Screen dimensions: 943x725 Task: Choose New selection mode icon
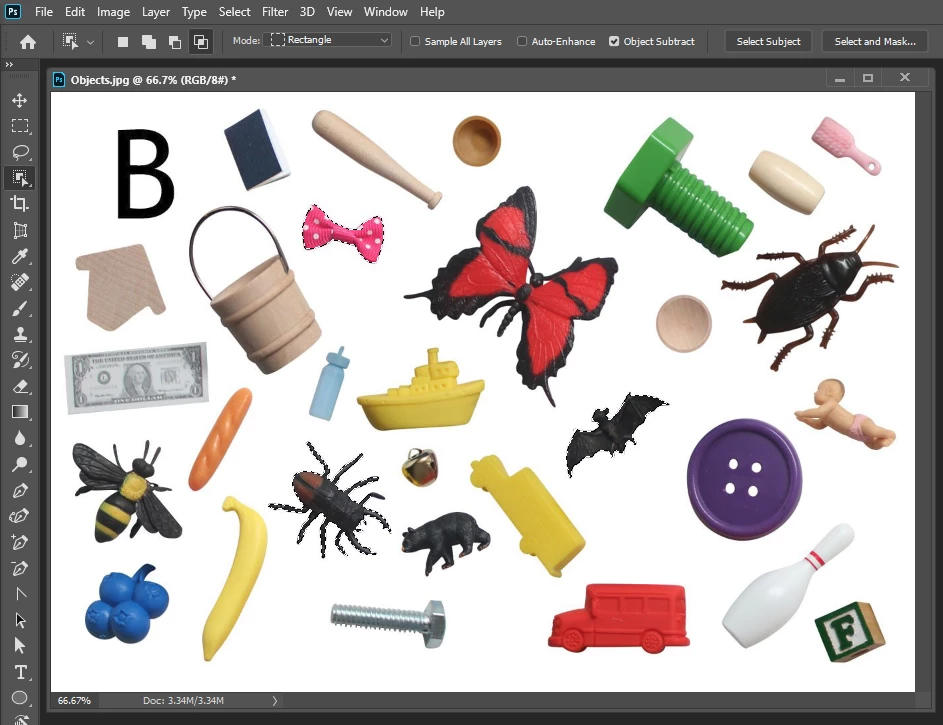(x=123, y=41)
